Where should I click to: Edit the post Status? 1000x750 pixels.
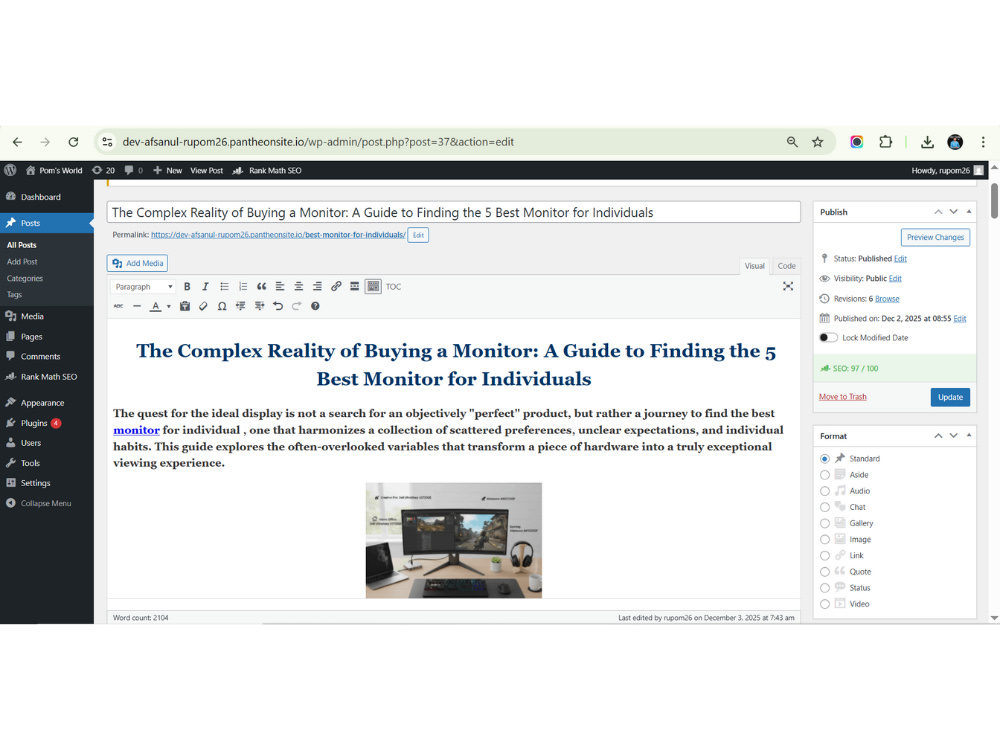[900, 258]
